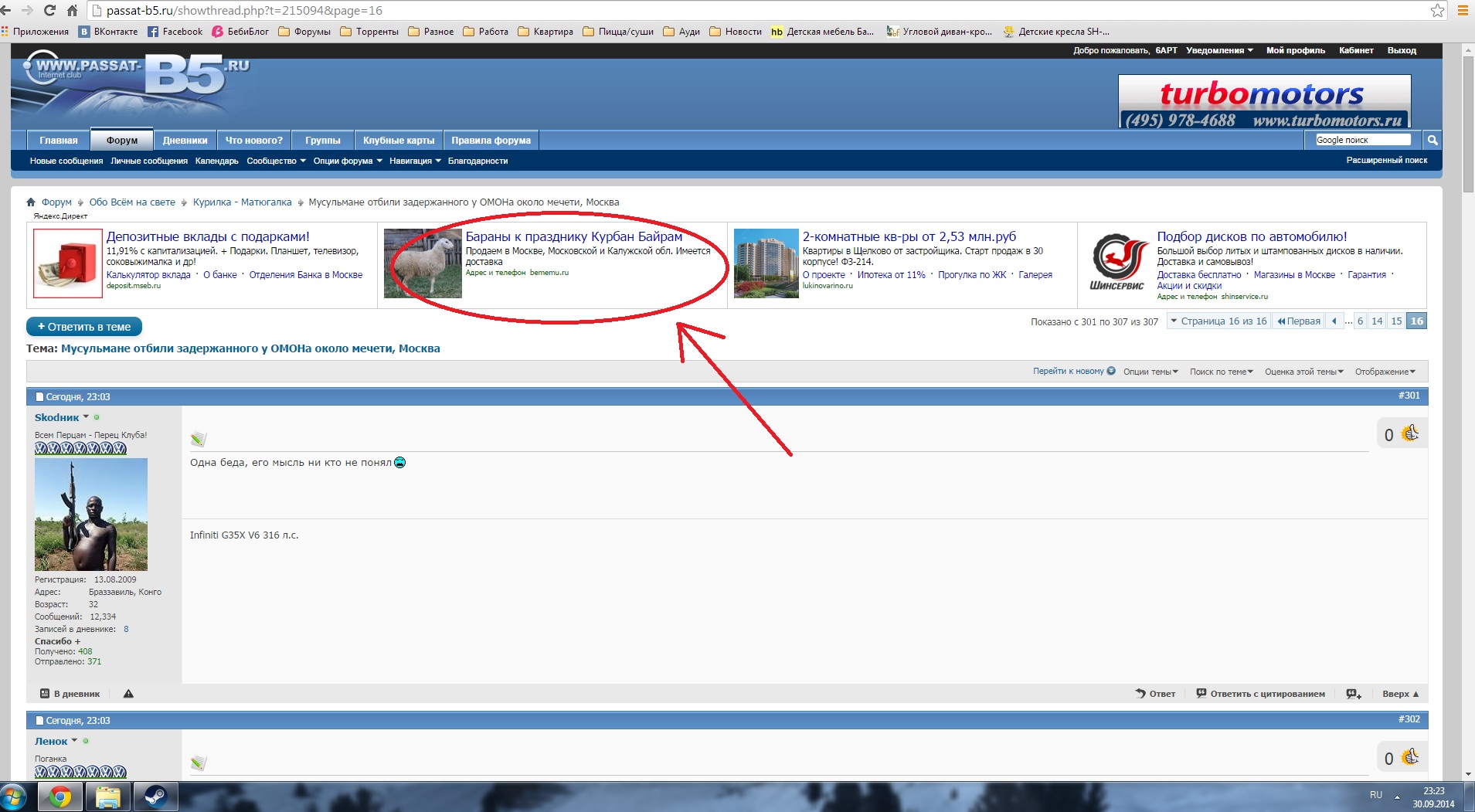This screenshot has width=1475, height=812.
Task: Click the Windows Start button
Action: [13, 797]
